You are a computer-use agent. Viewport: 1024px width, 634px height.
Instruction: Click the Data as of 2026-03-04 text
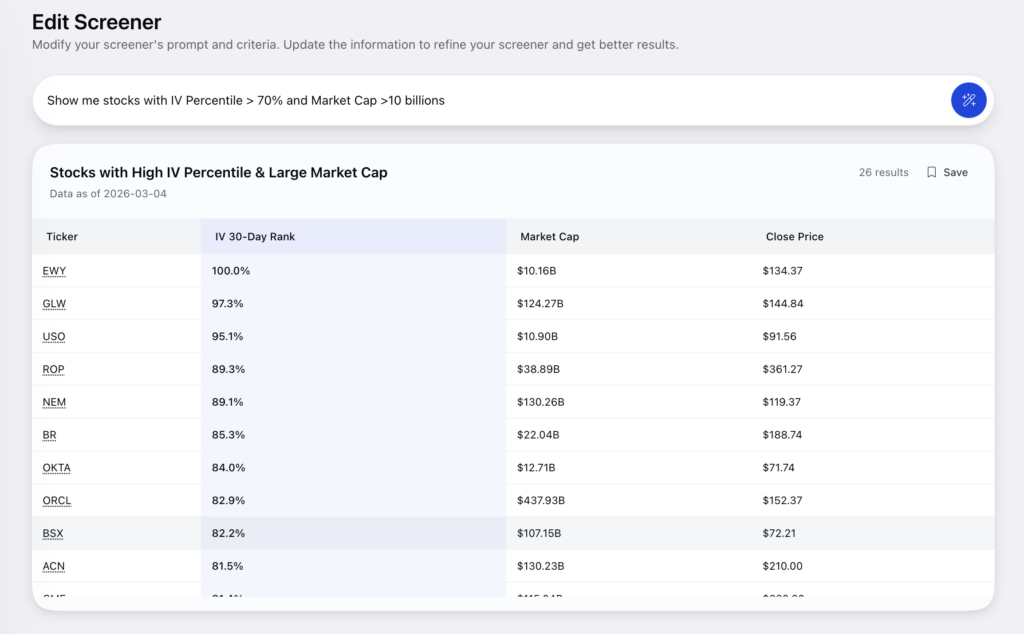coord(108,194)
